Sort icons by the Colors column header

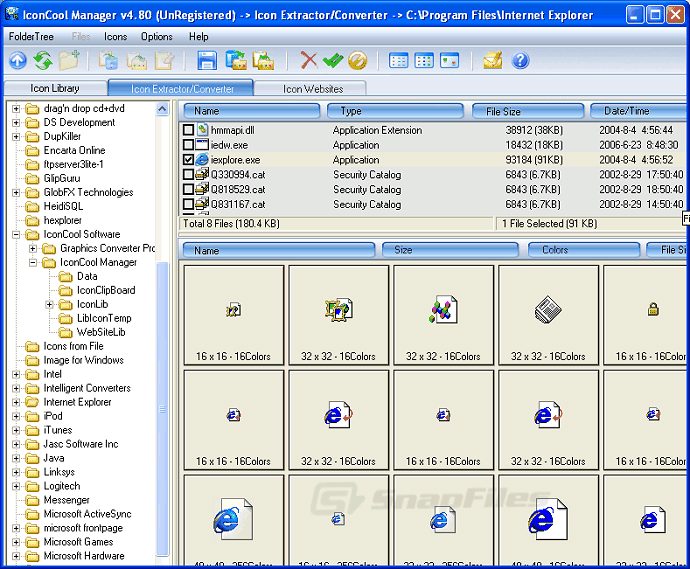point(584,250)
